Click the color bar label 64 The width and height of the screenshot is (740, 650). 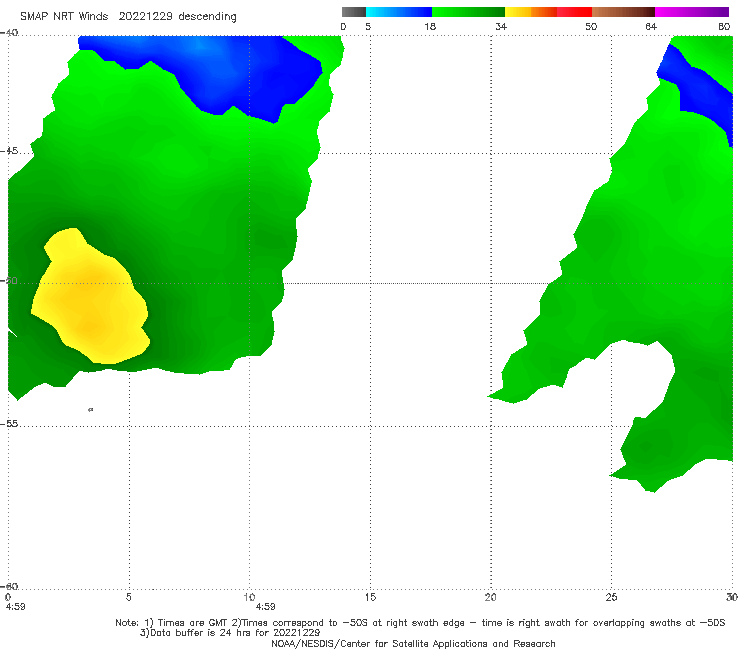point(651,26)
